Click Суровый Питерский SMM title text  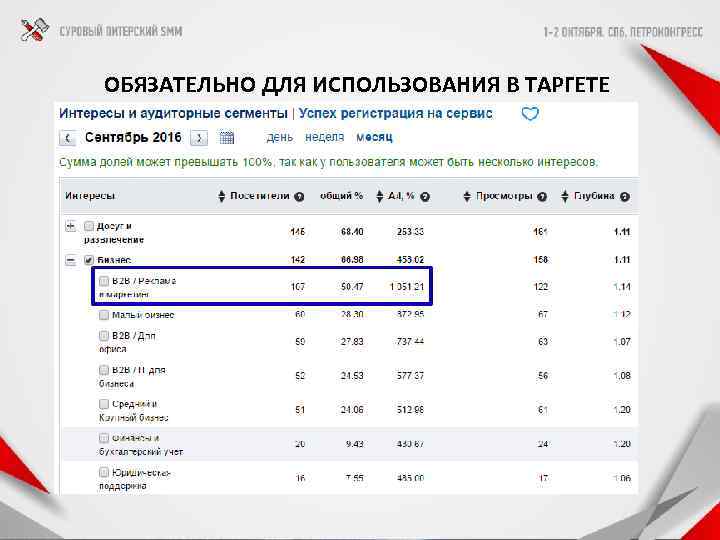(121, 31)
